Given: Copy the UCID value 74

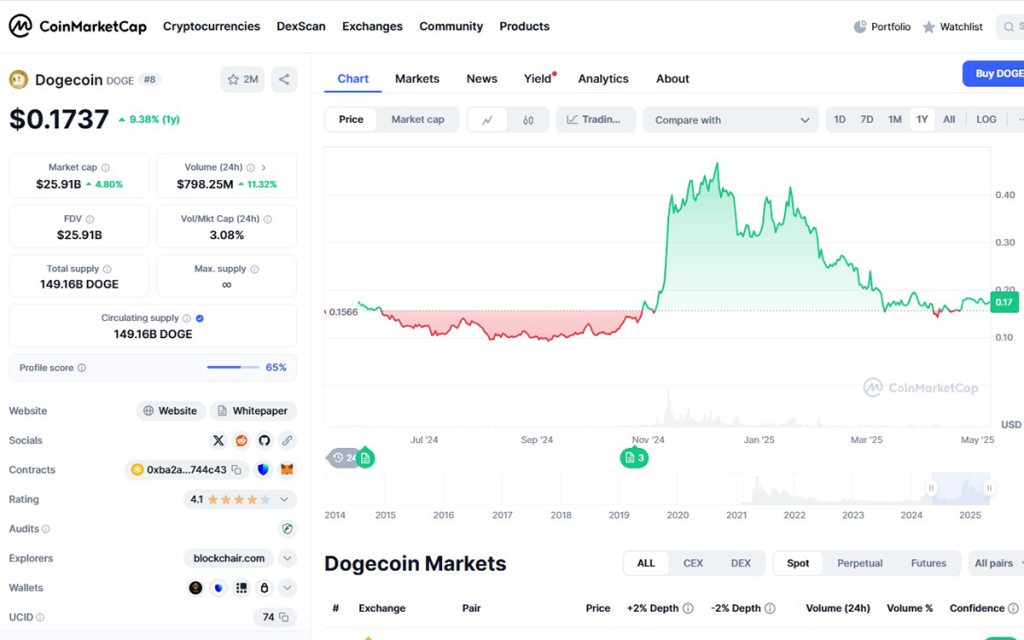Looking at the screenshot, I should 284,617.
